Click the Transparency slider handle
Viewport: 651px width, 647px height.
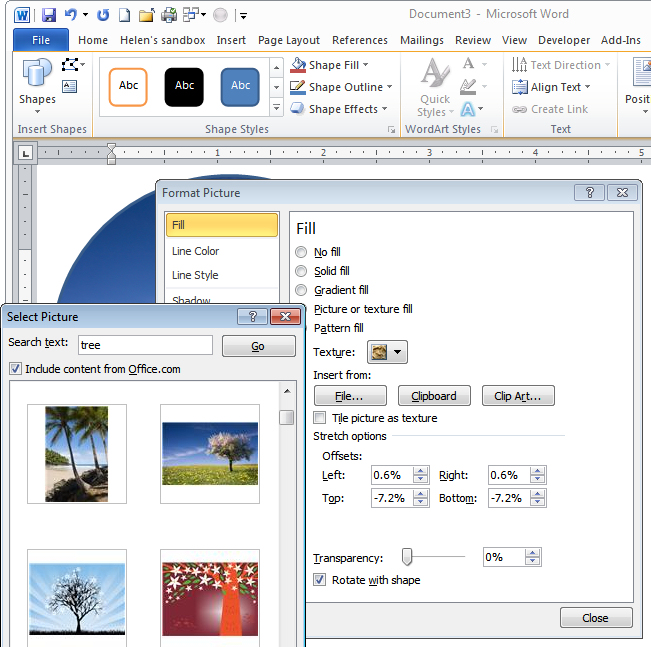pyautogui.click(x=407, y=557)
